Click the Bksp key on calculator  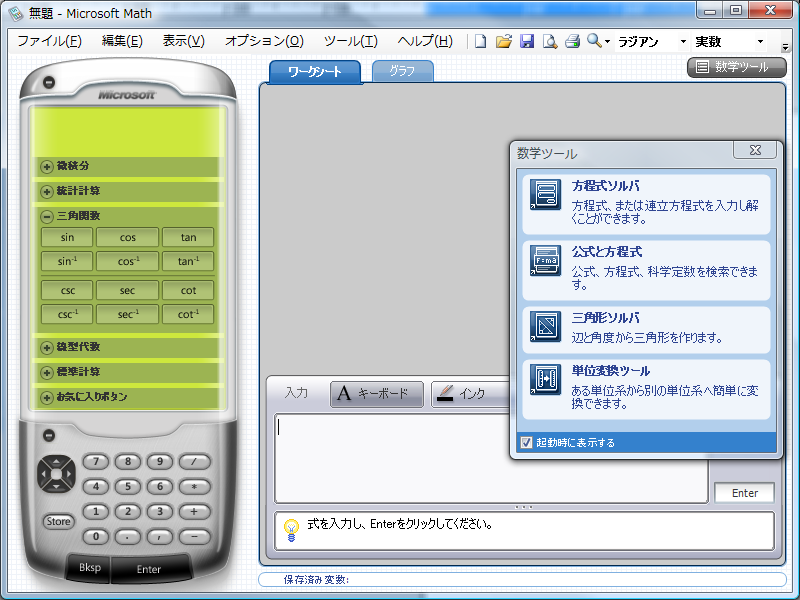point(89,567)
